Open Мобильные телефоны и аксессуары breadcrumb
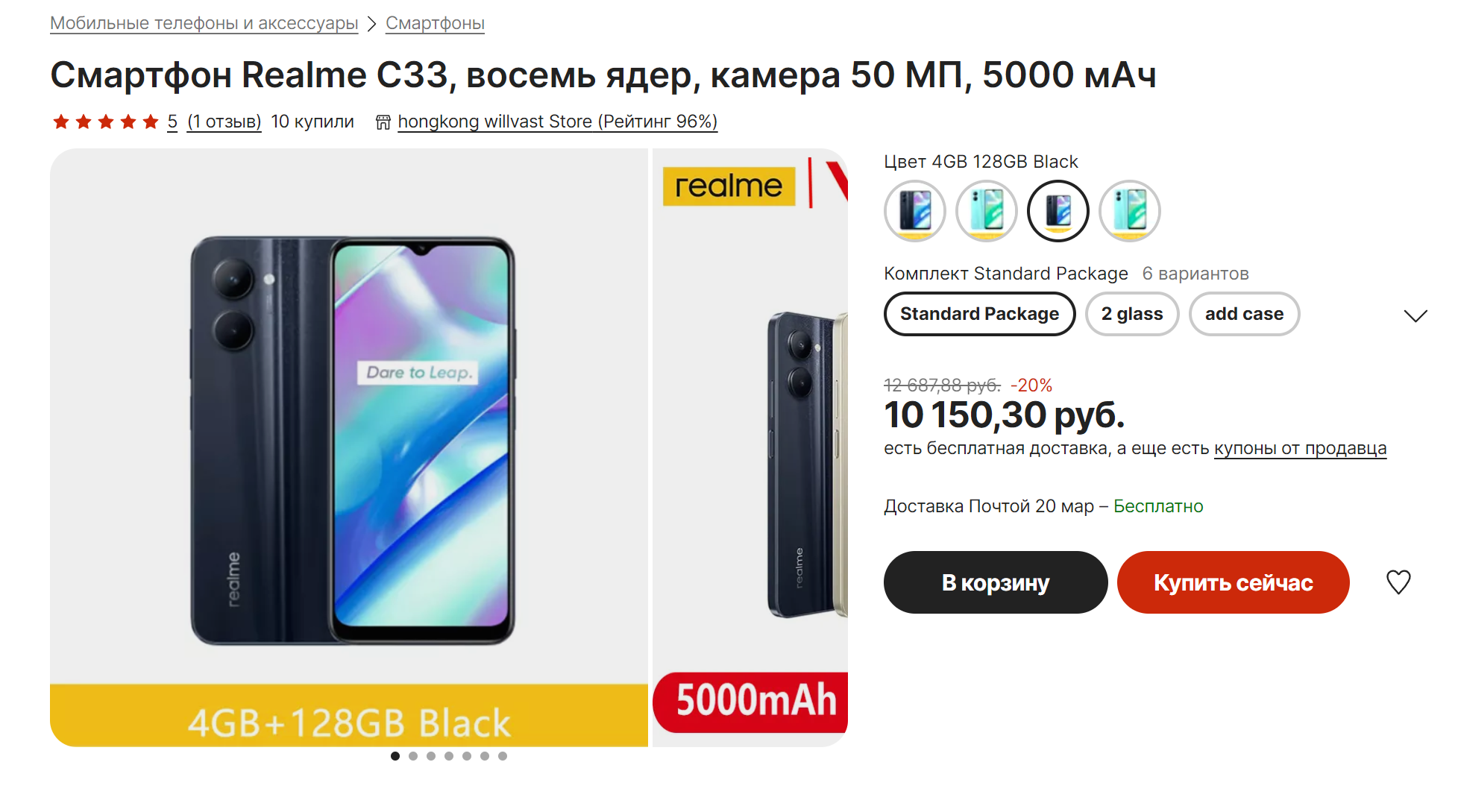Viewport: 1458px width, 812px height. pos(204,23)
